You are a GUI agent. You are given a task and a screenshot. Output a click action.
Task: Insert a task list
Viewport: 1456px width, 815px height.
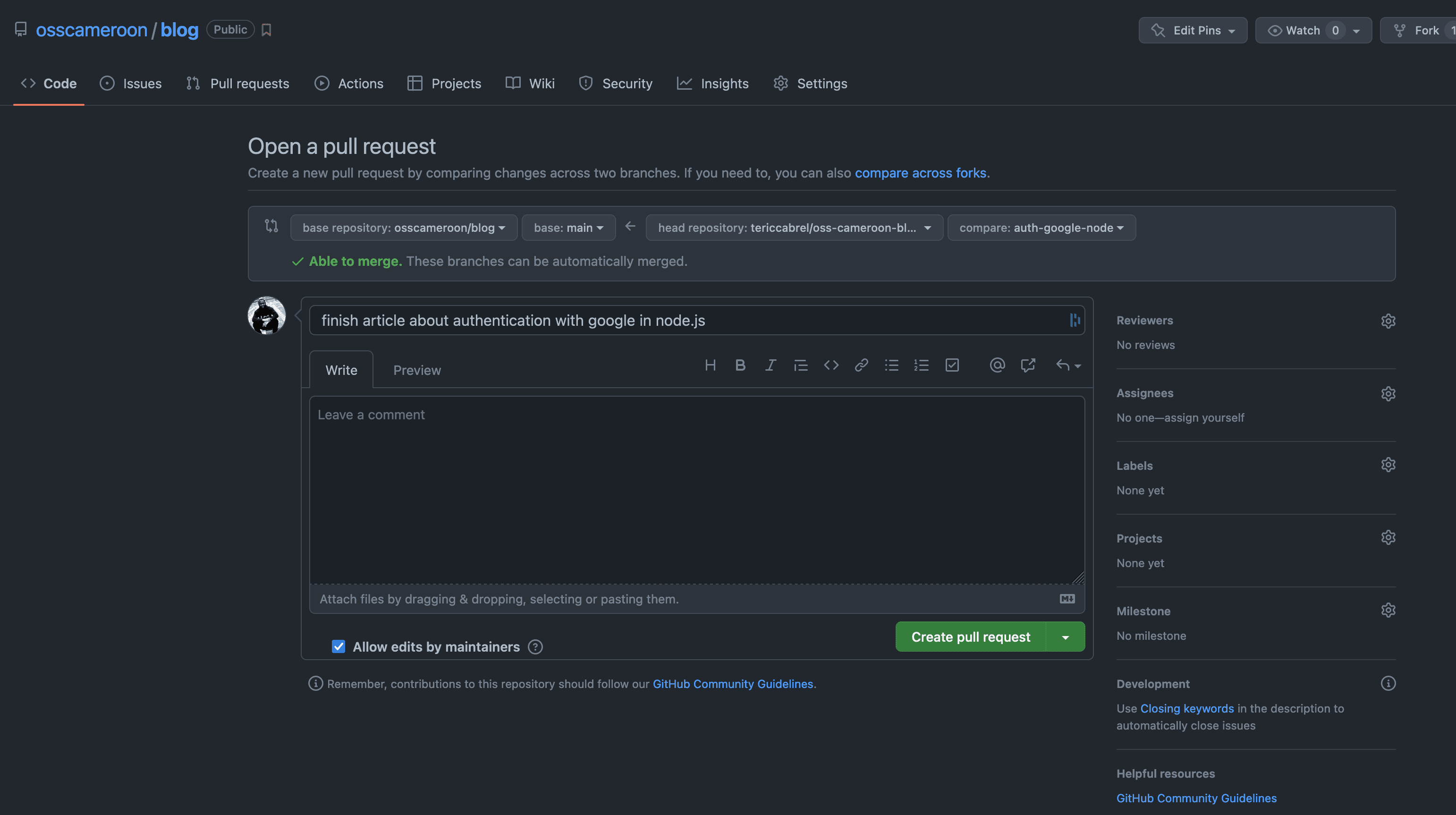(952, 365)
